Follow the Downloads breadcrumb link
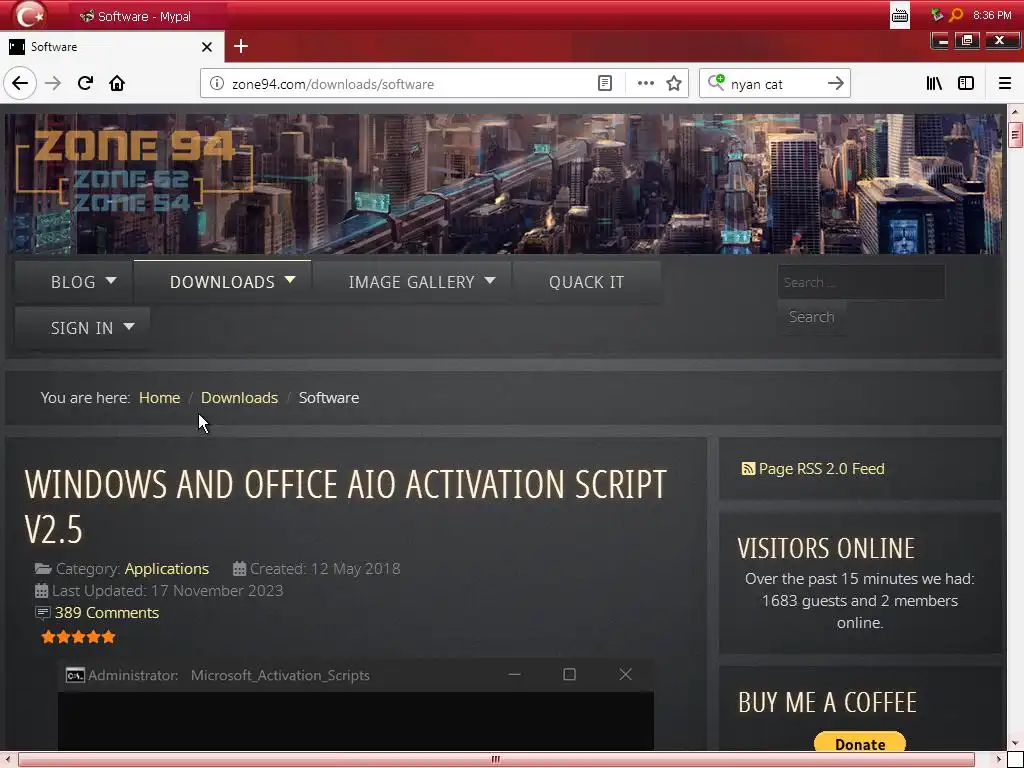 click(x=239, y=398)
